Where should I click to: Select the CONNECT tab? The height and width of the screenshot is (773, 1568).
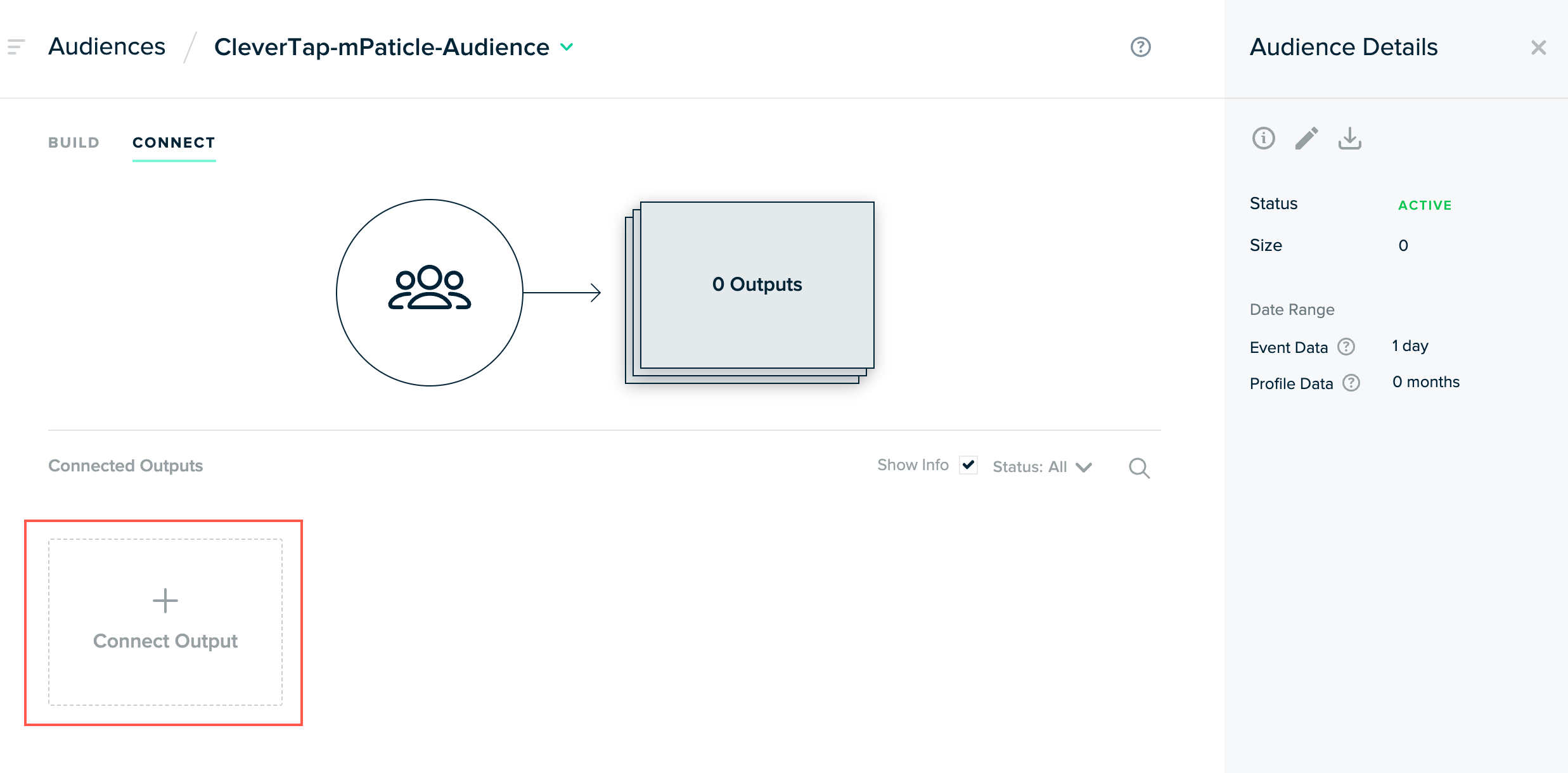[x=174, y=143]
